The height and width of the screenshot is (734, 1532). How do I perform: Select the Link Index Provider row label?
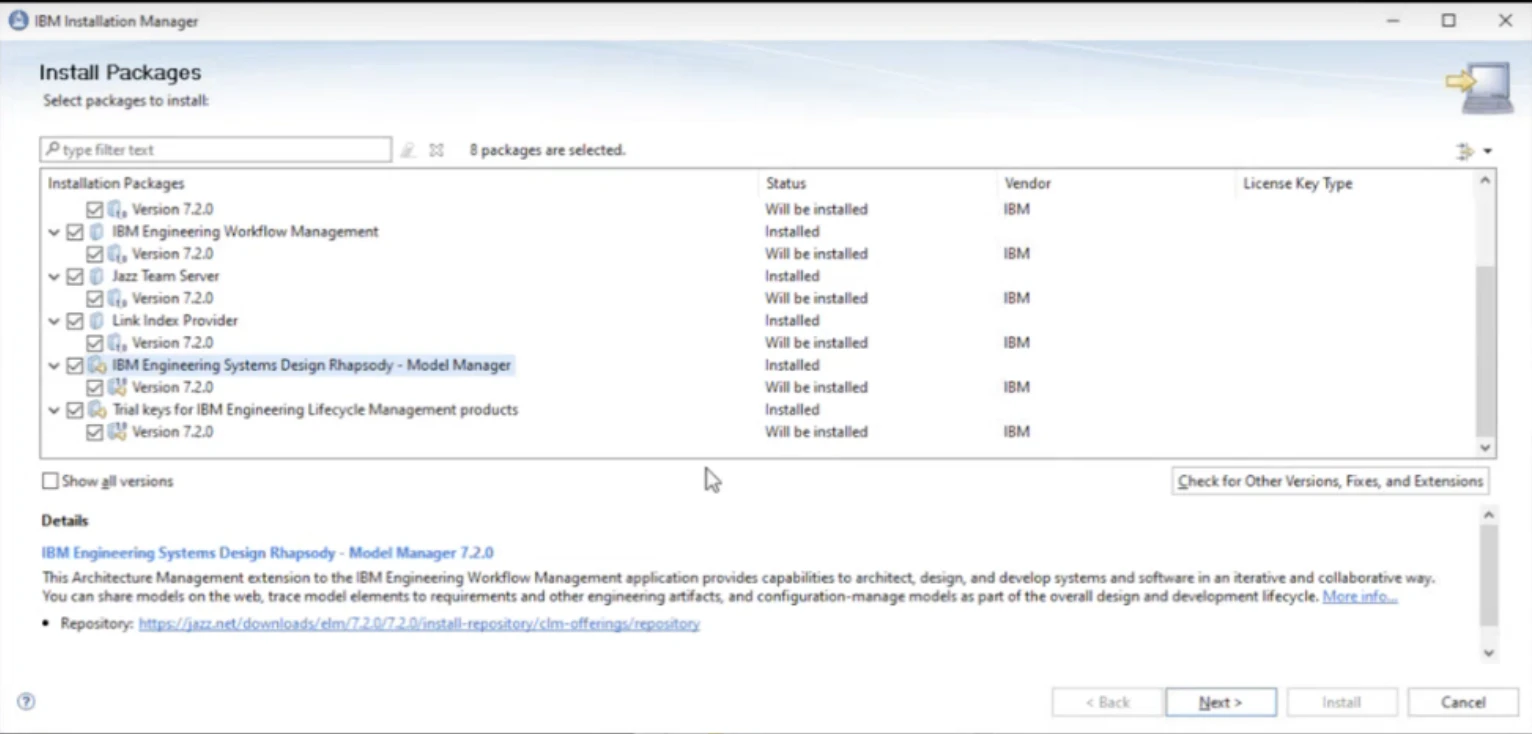(x=175, y=321)
